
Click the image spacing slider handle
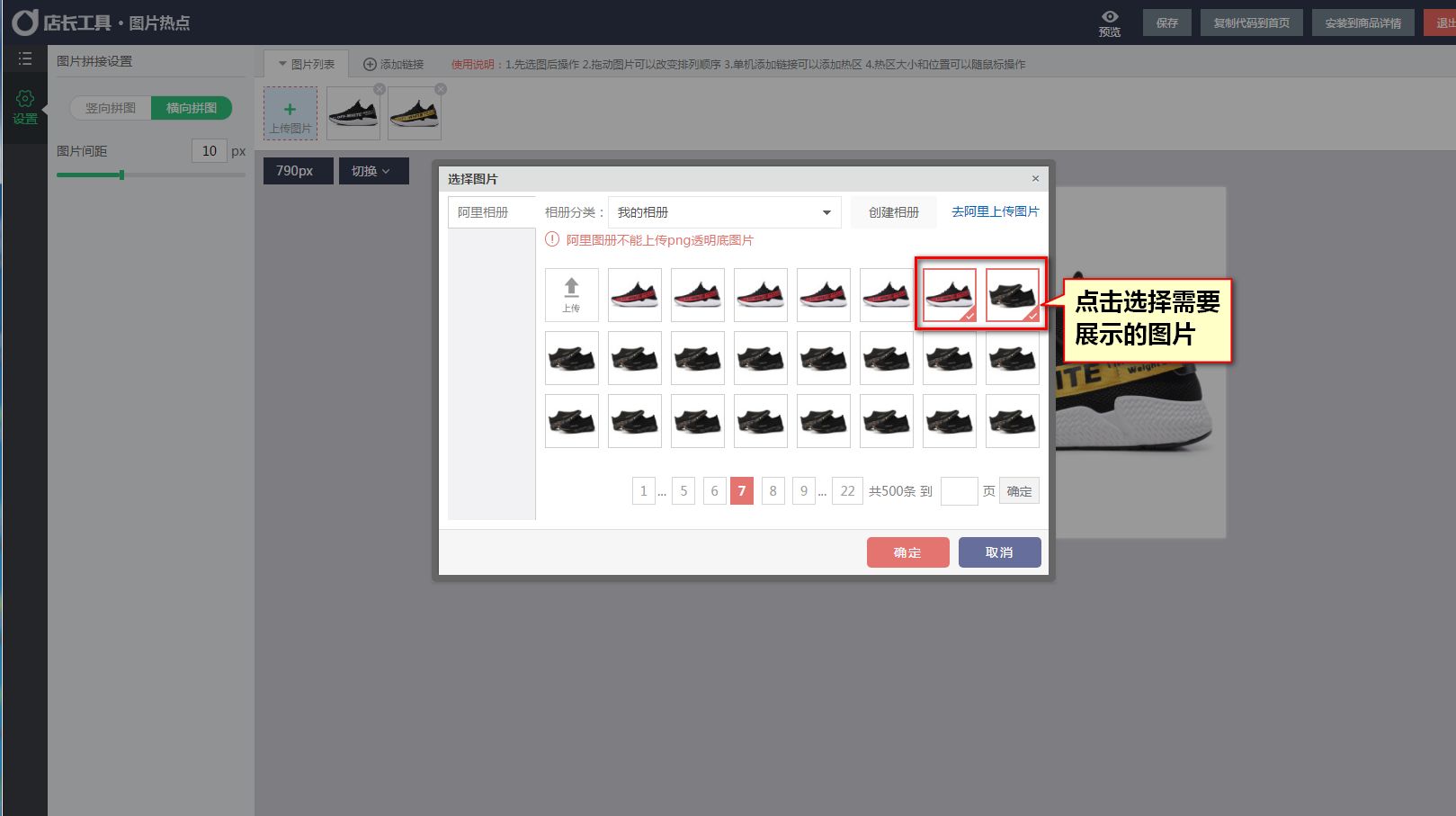coord(121,175)
